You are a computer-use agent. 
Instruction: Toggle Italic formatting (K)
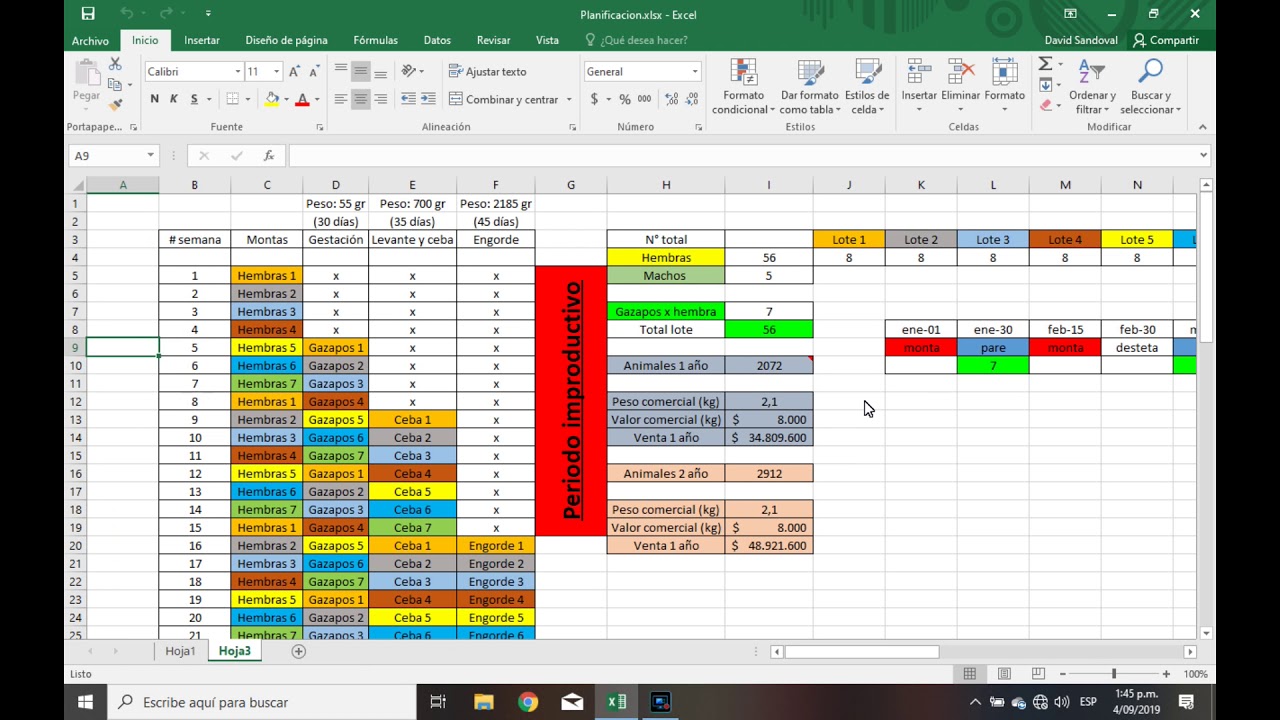coord(174,99)
